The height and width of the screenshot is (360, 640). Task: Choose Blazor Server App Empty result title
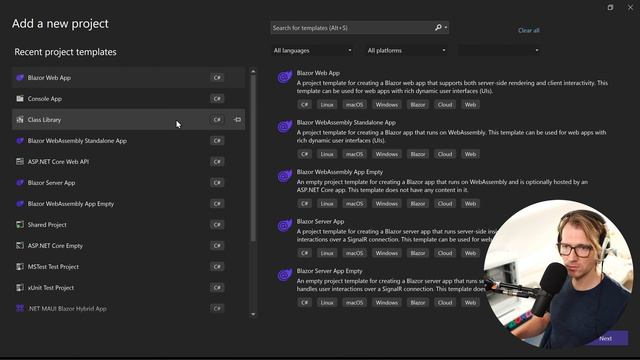329,271
